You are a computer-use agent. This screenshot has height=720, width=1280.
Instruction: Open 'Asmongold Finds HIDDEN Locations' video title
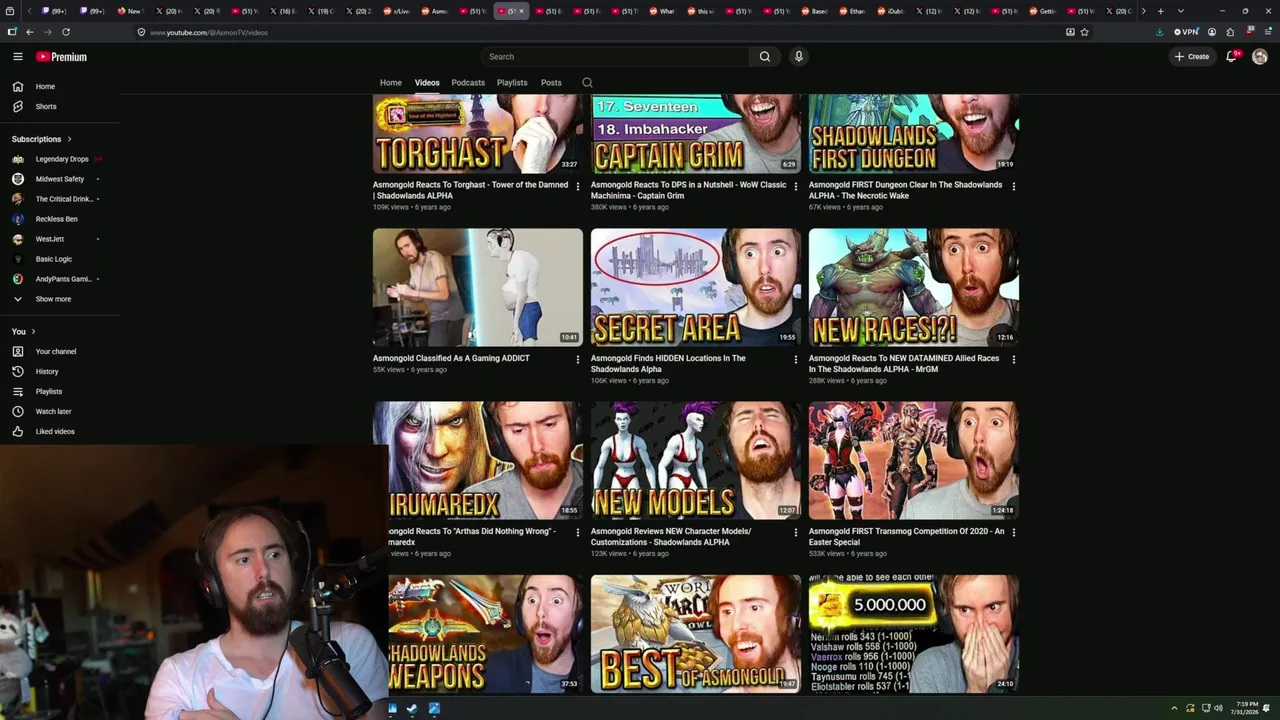(668, 364)
